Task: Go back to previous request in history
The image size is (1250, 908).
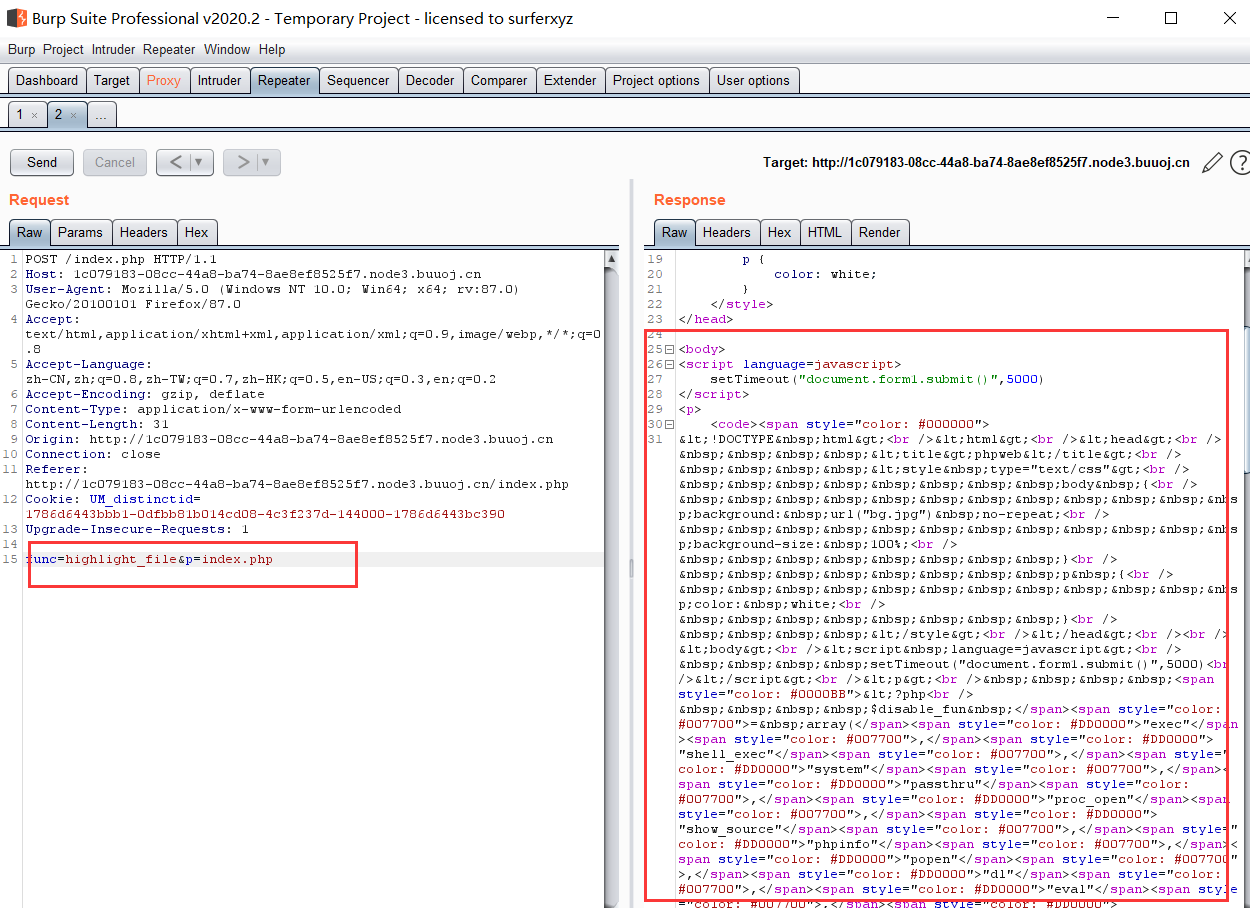Action: [174, 162]
